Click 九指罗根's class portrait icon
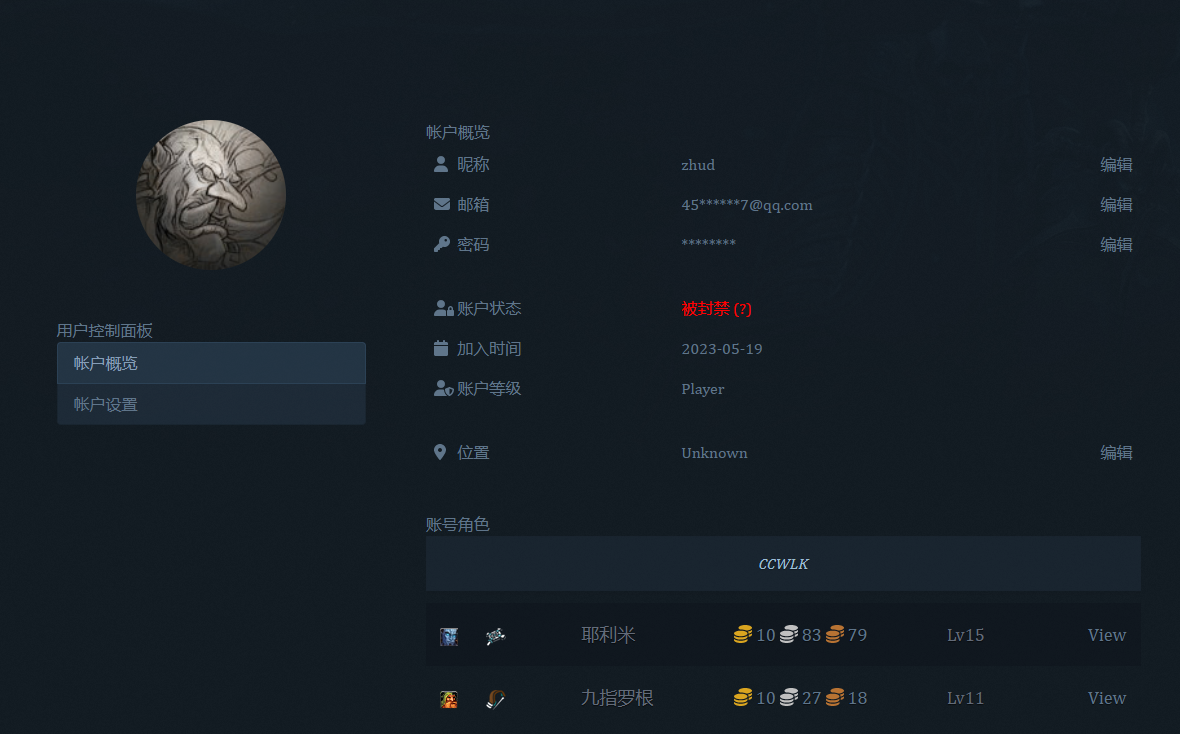The width and height of the screenshot is (1180, 734). (x=448, y=698)
